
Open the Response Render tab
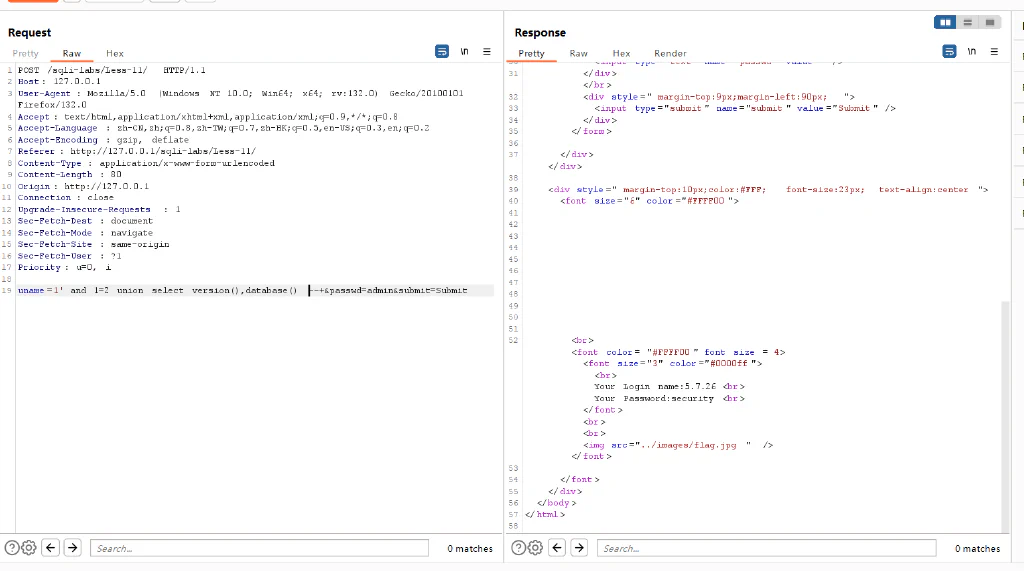tap(670, 54)
